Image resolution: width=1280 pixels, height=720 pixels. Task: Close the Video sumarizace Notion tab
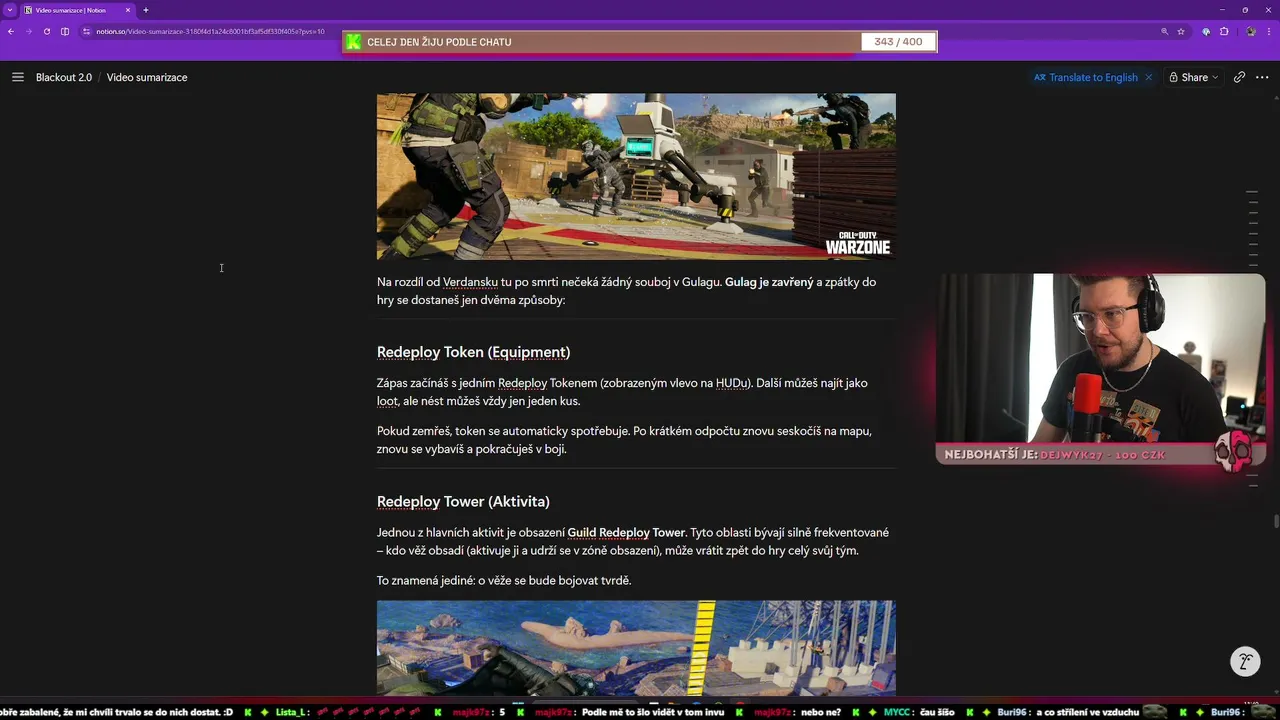[x=128, y=10]
